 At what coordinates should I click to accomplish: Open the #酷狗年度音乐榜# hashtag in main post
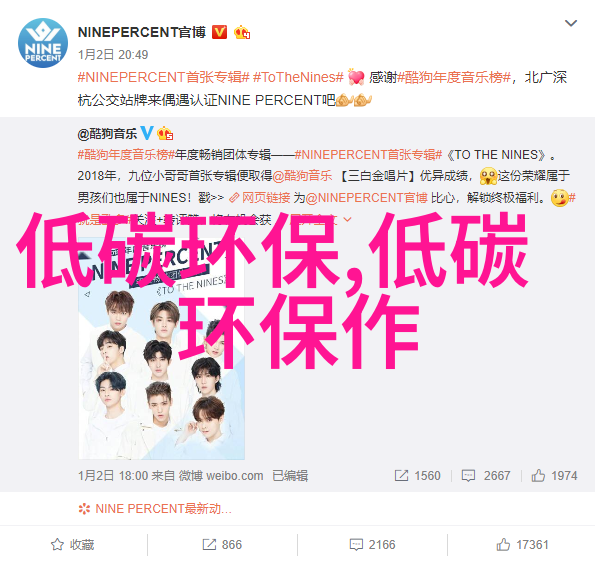tap(454, 77)
